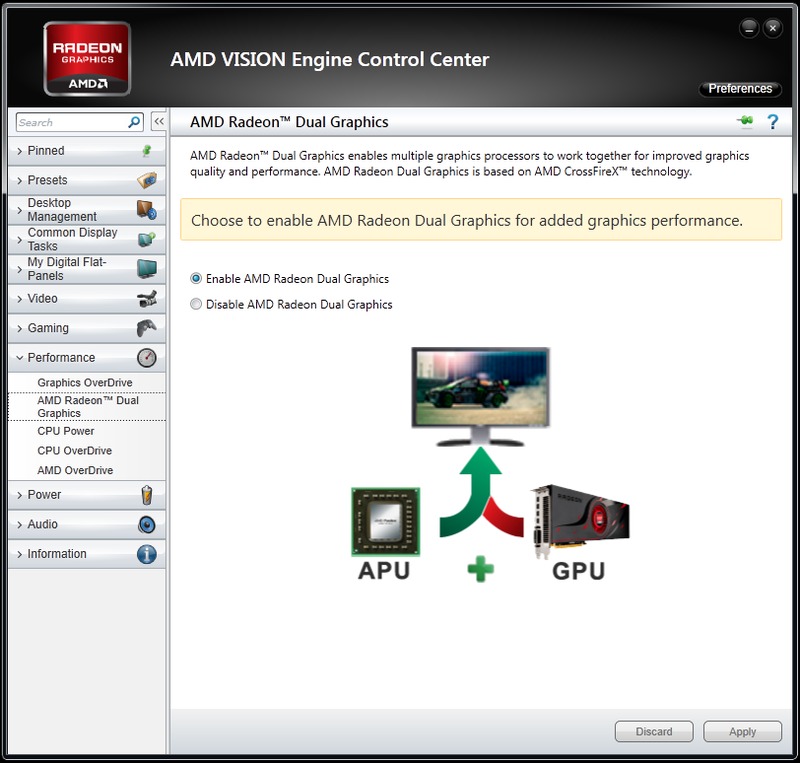Select Enable AMD Radeon Dual Graphics
Screen dimensions: 800x763
coord(289,279)
